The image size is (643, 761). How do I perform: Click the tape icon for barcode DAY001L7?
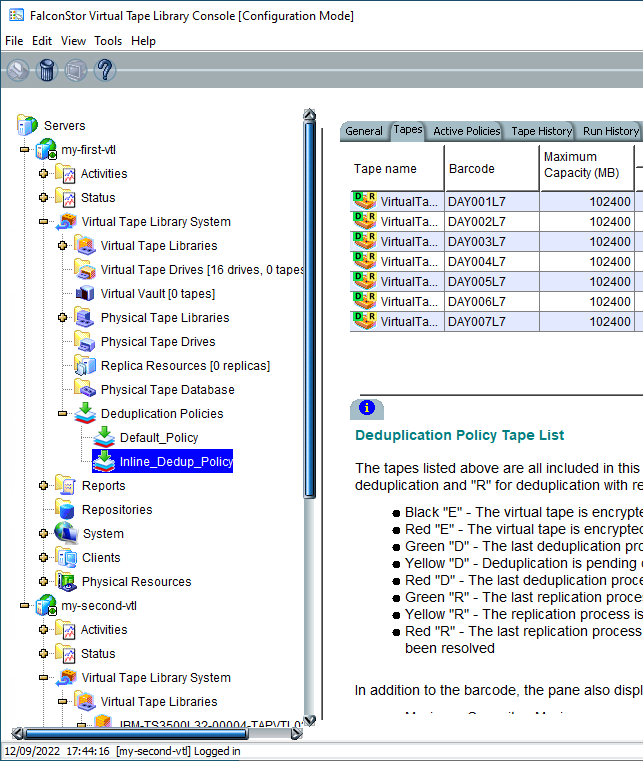tap(364, 201)
